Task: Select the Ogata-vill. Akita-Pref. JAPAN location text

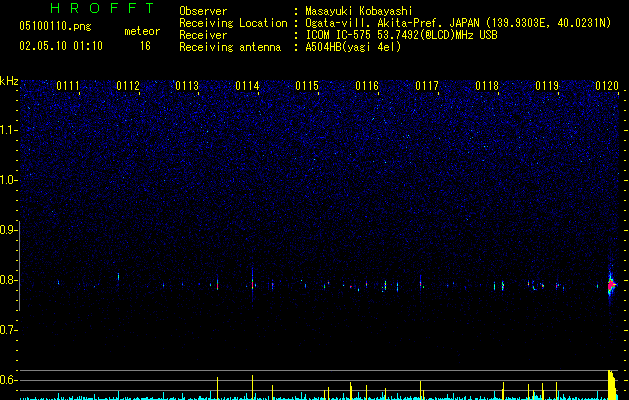Action: (x=458, y=23)
